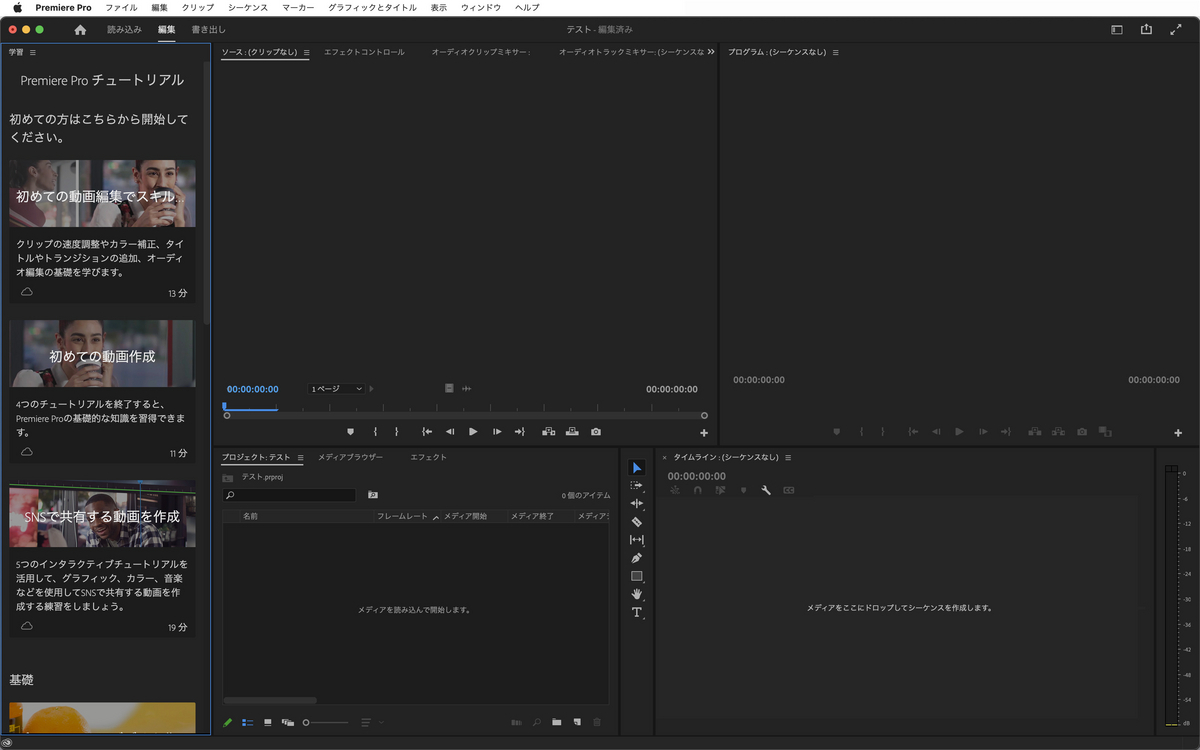This screenshot has width=1200, height=750.
Task: Select the Slip tool
Action: (637, 539)
